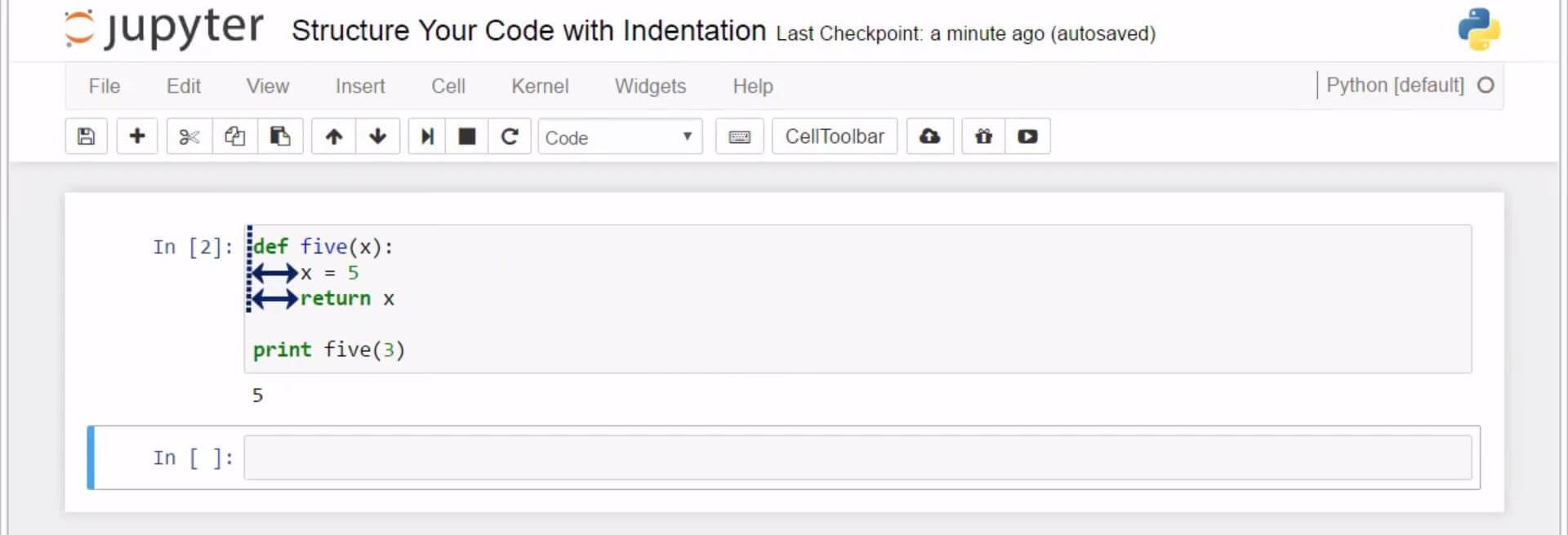Save the notebook via the save icon
Image resolution: width=1568 pixels, height=535 pixels.
click(x=86, y=136)
